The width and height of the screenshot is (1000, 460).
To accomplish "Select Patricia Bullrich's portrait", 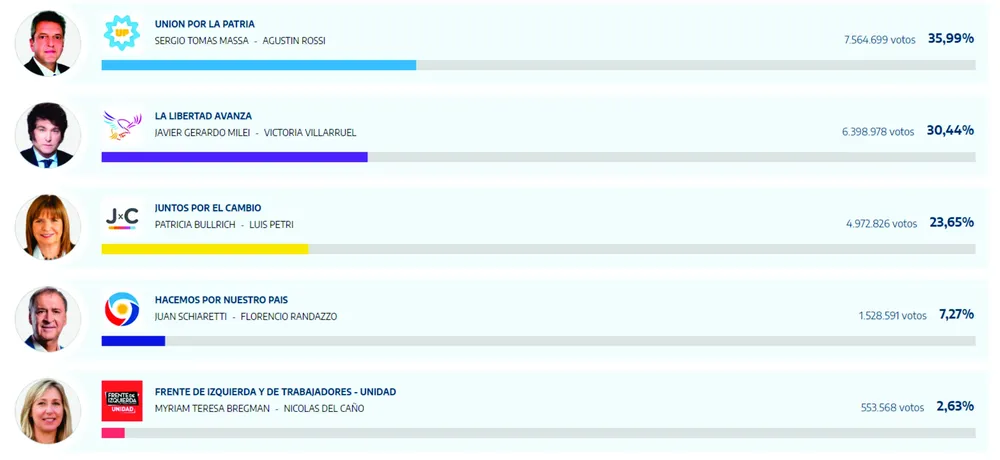I will [48, 227].
